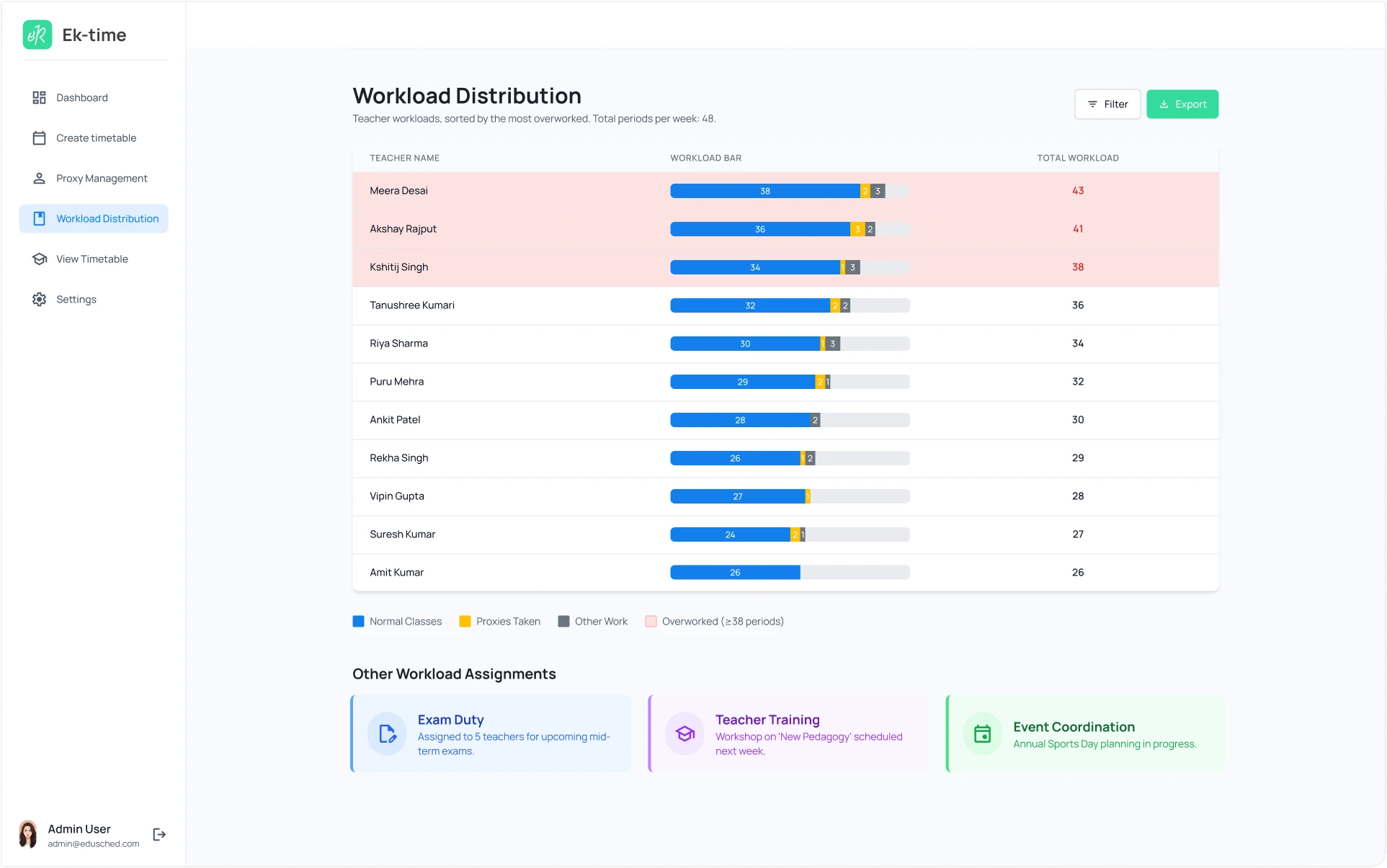The width and height of the screenshot is (1387, 868).
Task: Select the Tanushree Kumari name cell
Action: point(412,305)
